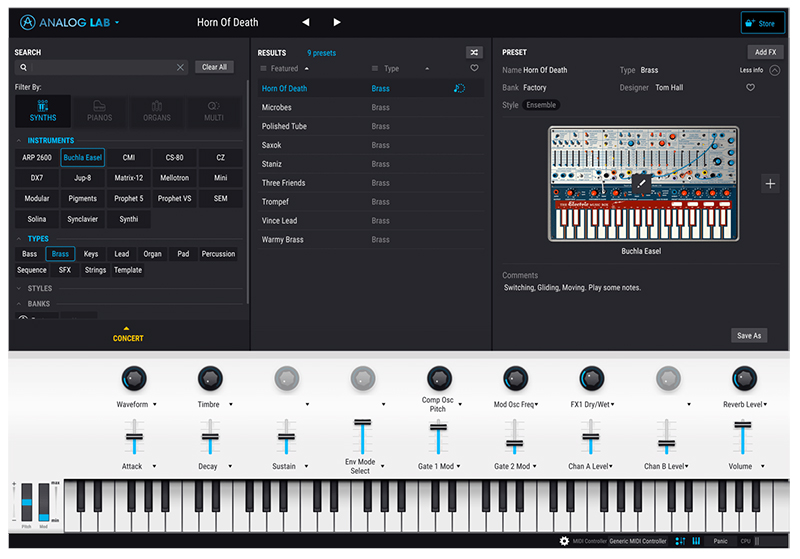
Task: Click the Mod Osc Freq knob
Action: tap(515, 379)
